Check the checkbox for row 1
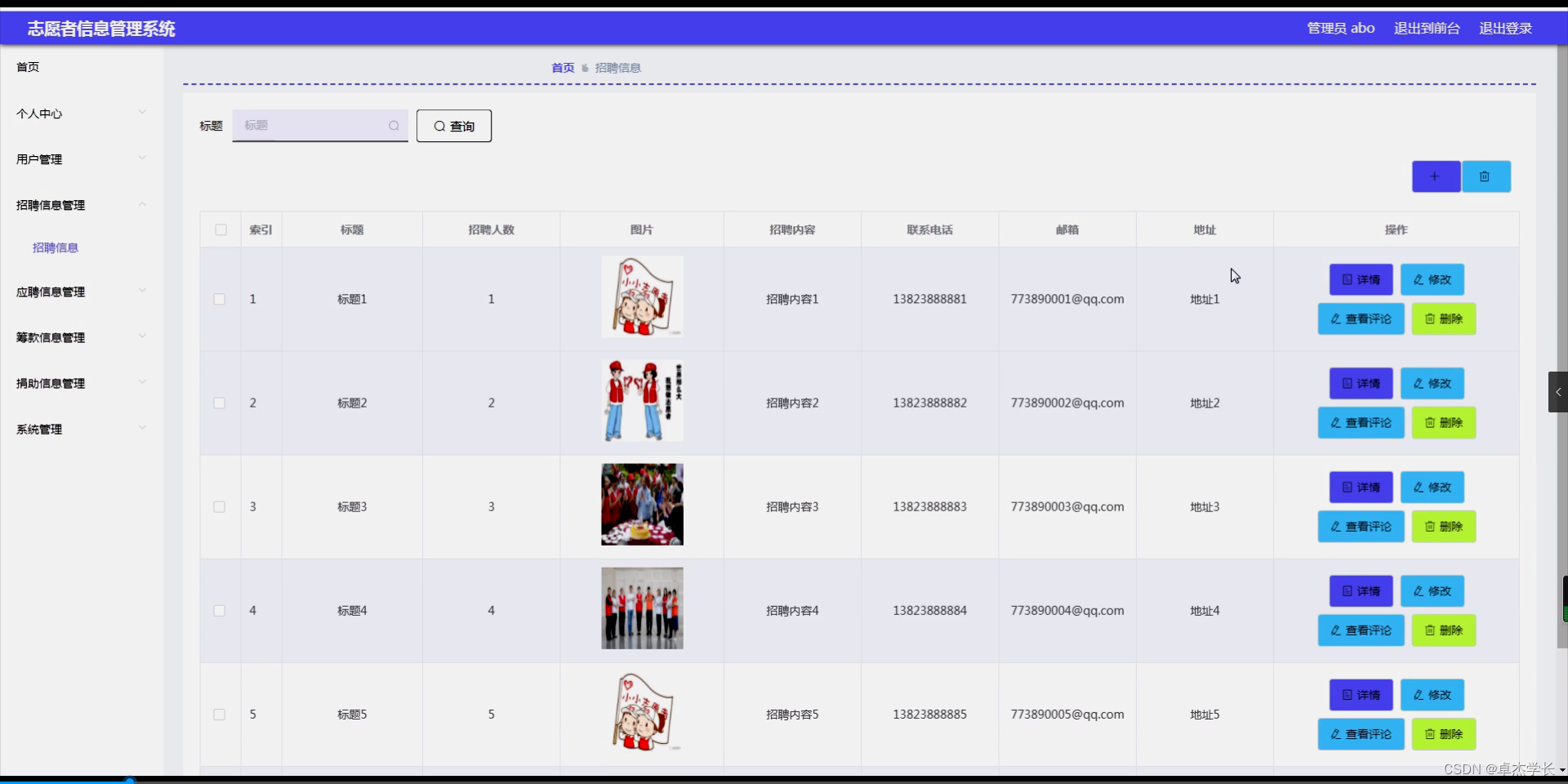This screenshot has height=784, width=1568. 219,299
